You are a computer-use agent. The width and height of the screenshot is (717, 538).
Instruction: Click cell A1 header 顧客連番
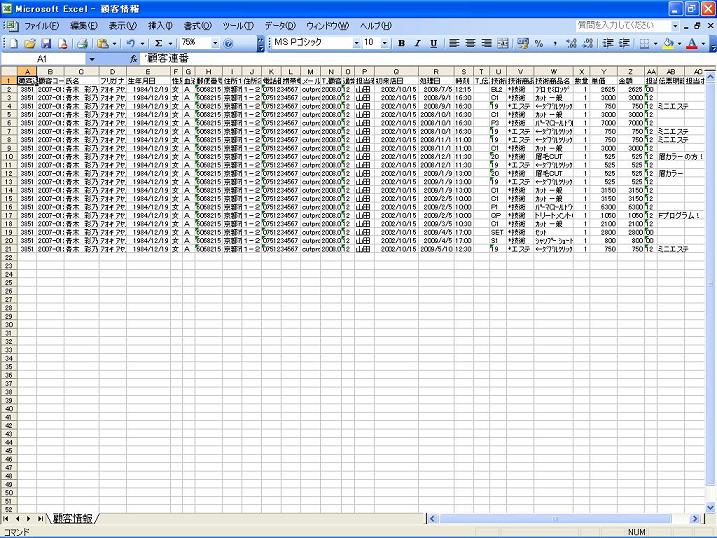[27, 80]
